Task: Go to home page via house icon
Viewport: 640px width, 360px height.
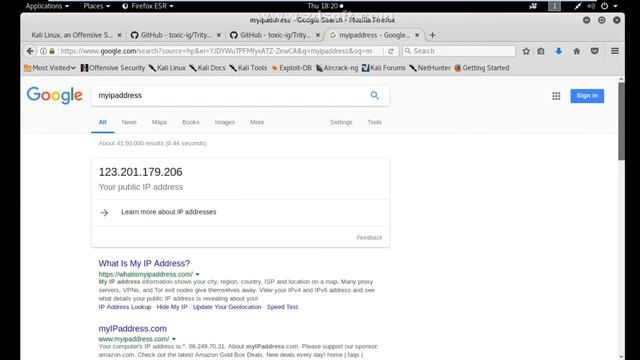Action: pos(576,51)
